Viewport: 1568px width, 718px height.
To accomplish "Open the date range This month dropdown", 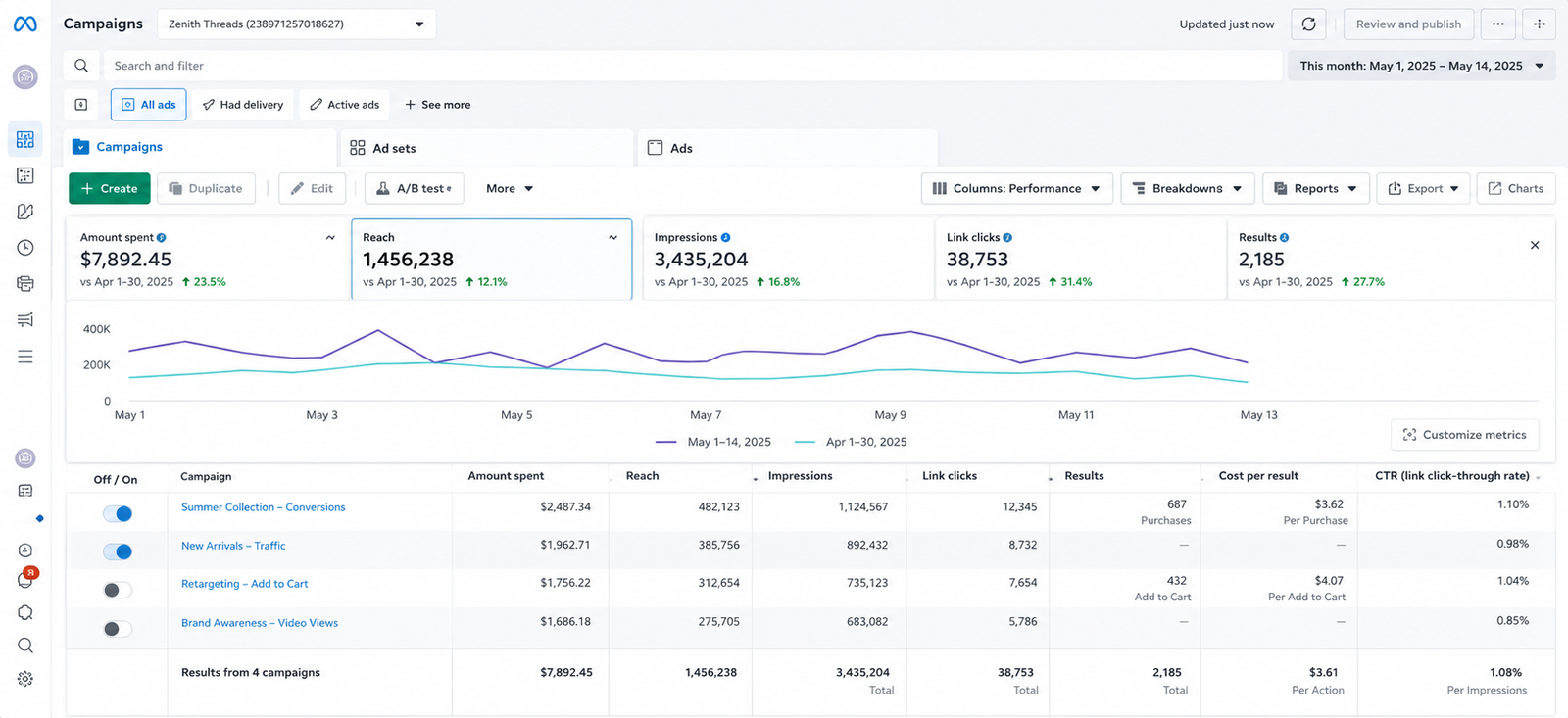I will point(1422,66).
